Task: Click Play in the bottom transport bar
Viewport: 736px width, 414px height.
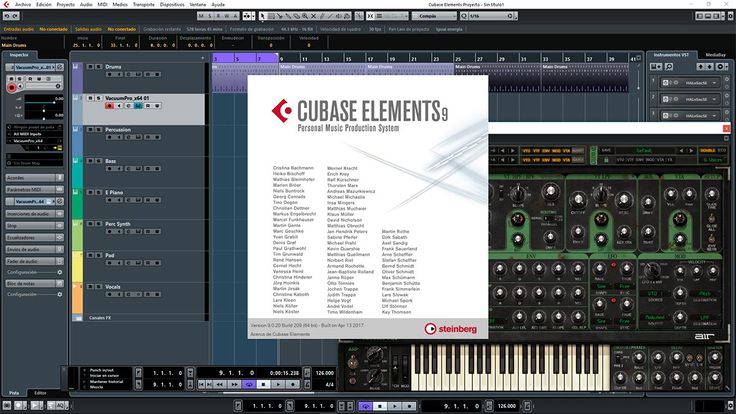Action: coord(395,406)
